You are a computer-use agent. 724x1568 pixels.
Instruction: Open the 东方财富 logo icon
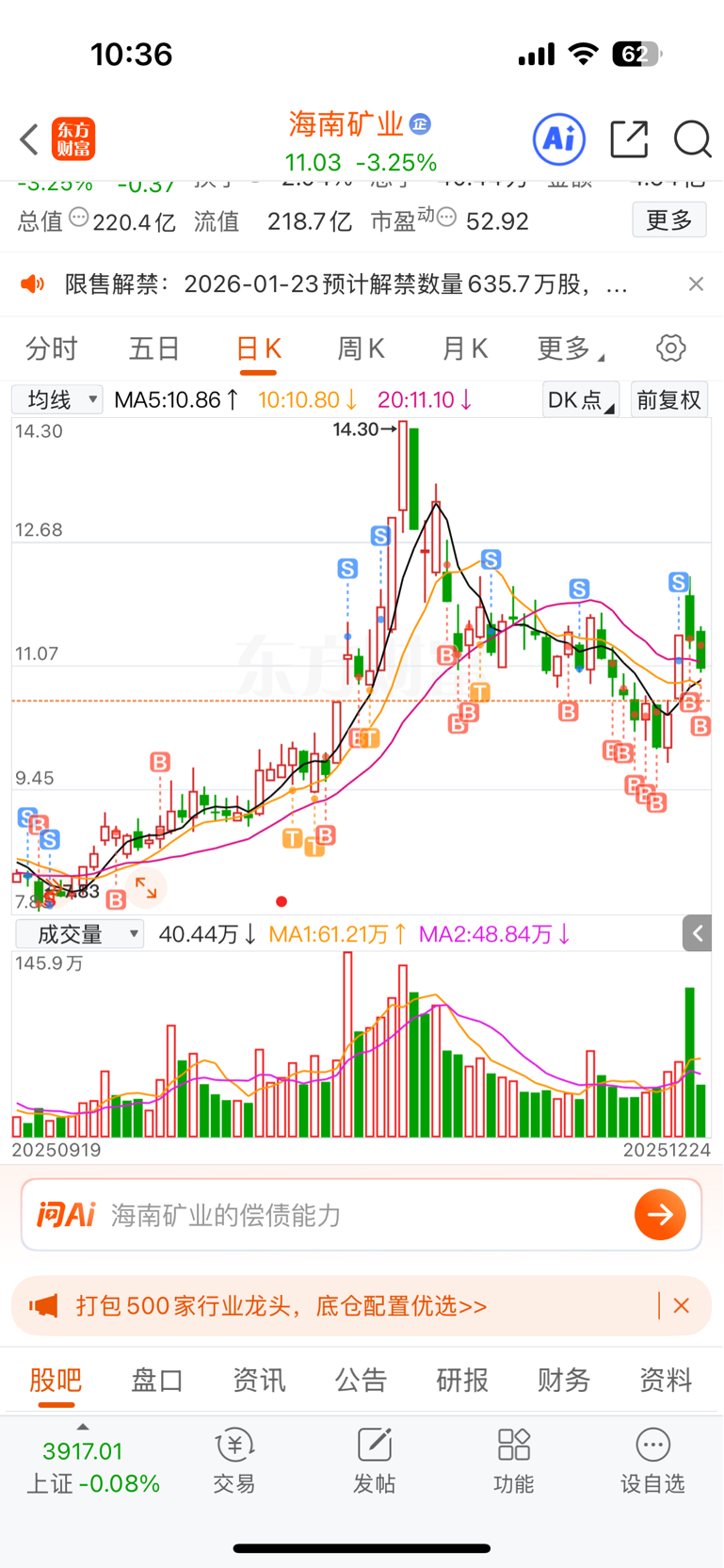pos(73,139)
